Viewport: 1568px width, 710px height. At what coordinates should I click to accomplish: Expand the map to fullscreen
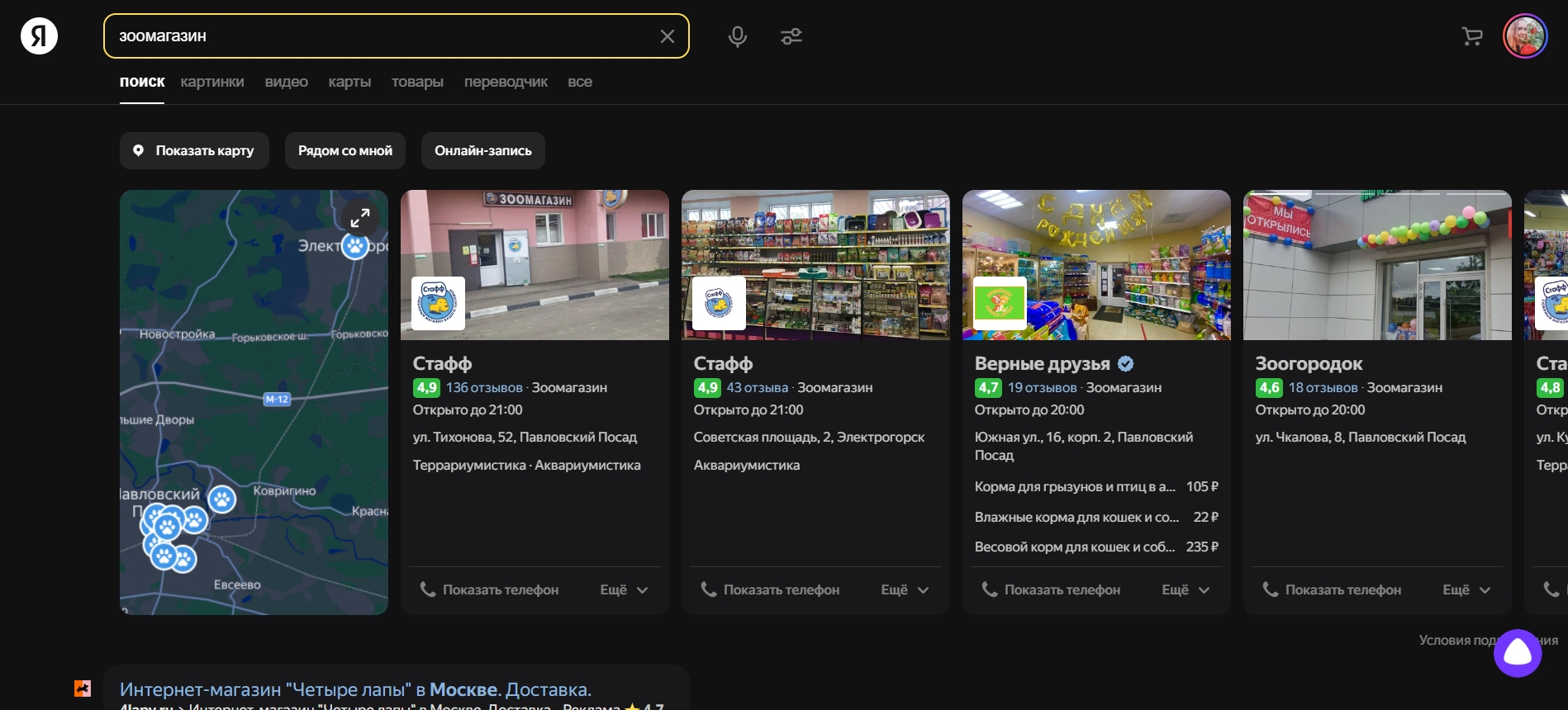coord(360,218)
